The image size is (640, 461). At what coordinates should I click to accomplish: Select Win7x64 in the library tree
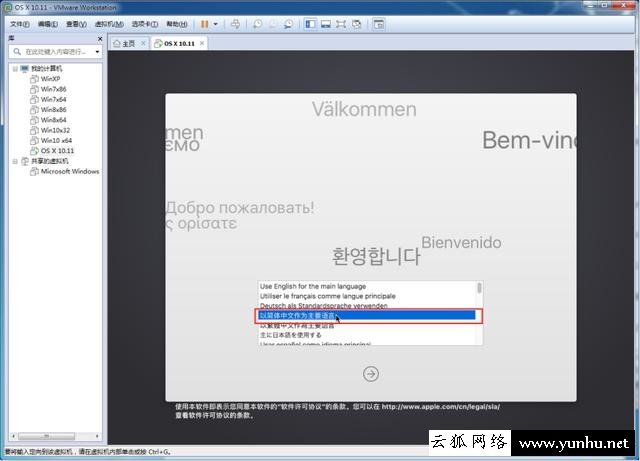(53, 99)
